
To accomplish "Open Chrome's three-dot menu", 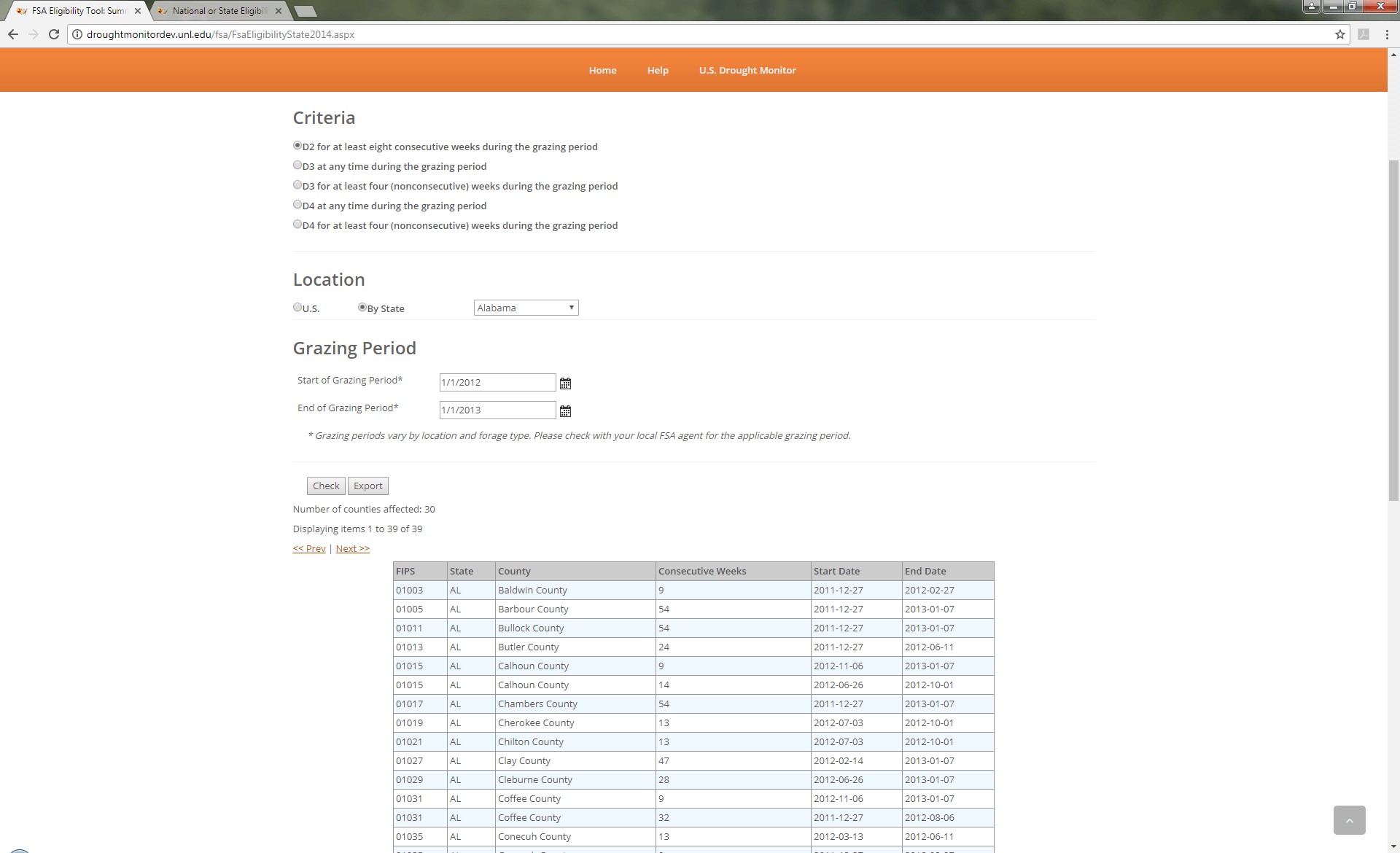I will 1388,34.
